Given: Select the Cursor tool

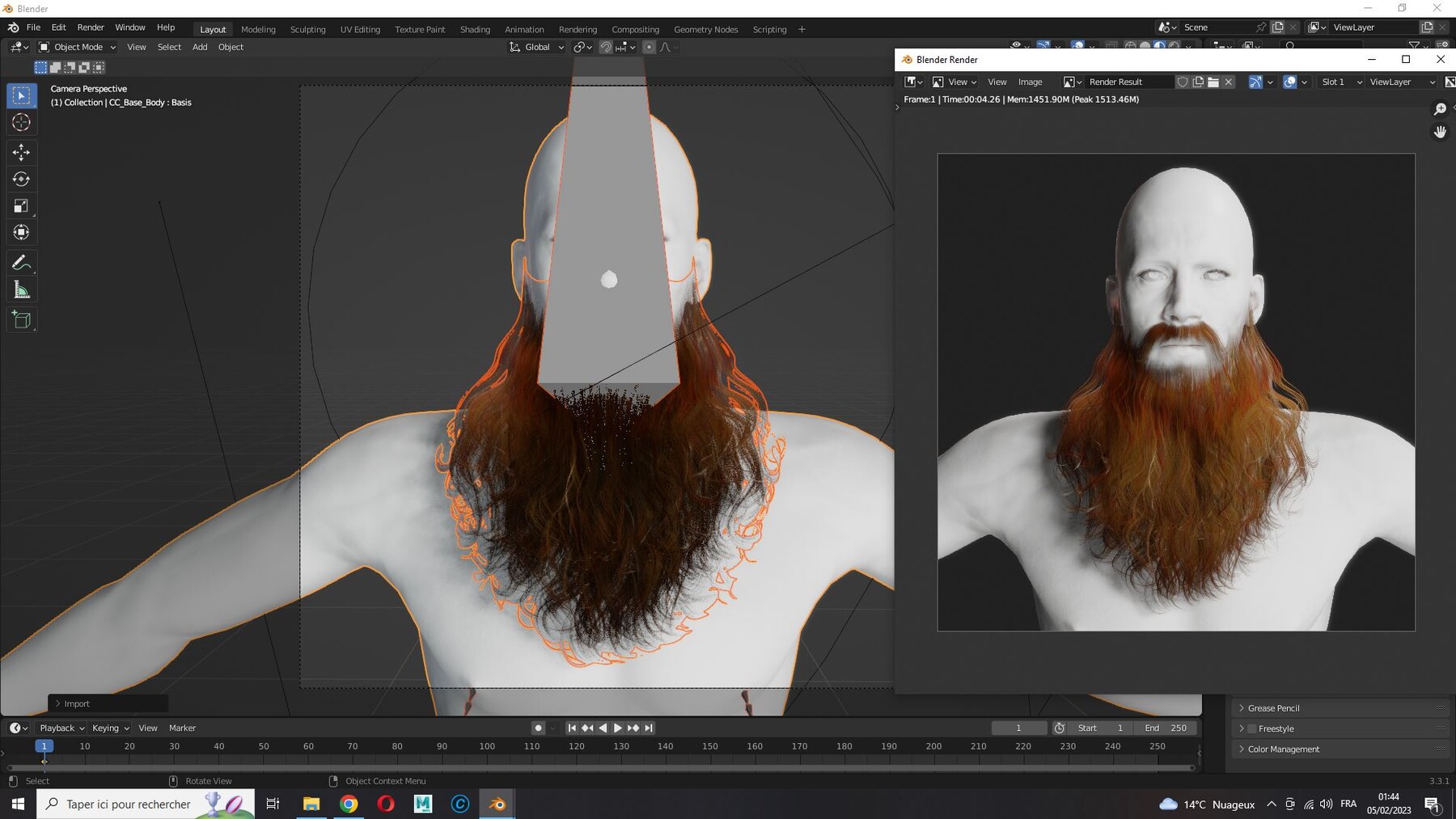Looking at the screenshot, I should pos(22,122).
